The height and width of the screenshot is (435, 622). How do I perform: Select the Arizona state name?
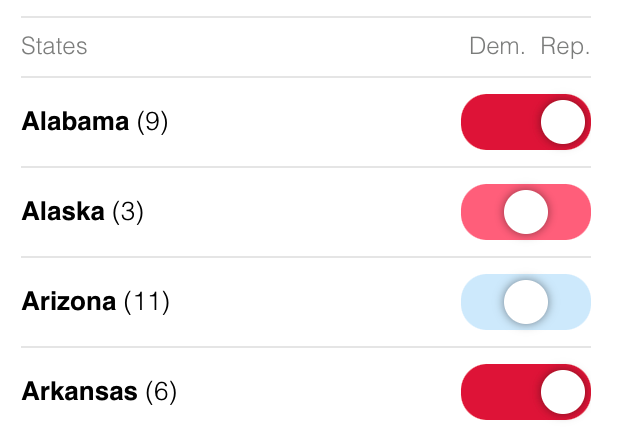(x=69, y=301)
